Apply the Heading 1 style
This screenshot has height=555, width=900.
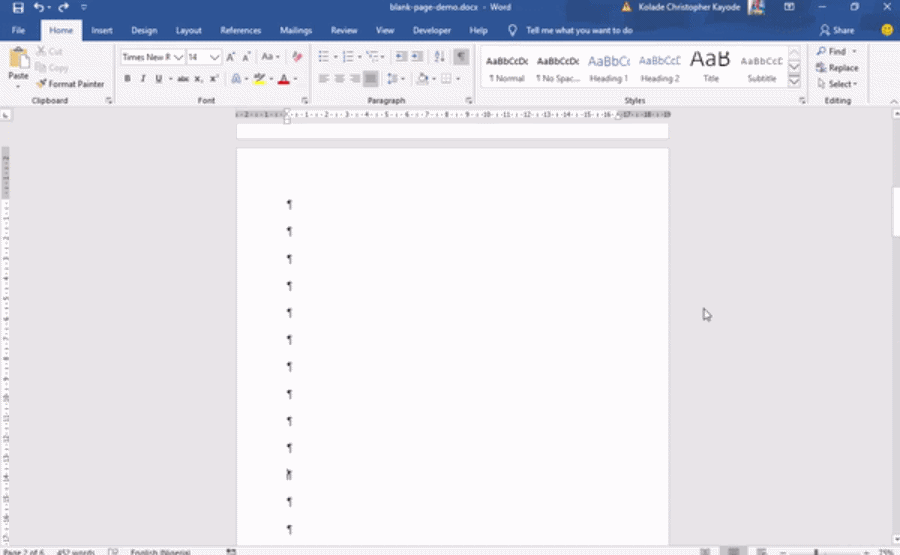tap(609, 67)
